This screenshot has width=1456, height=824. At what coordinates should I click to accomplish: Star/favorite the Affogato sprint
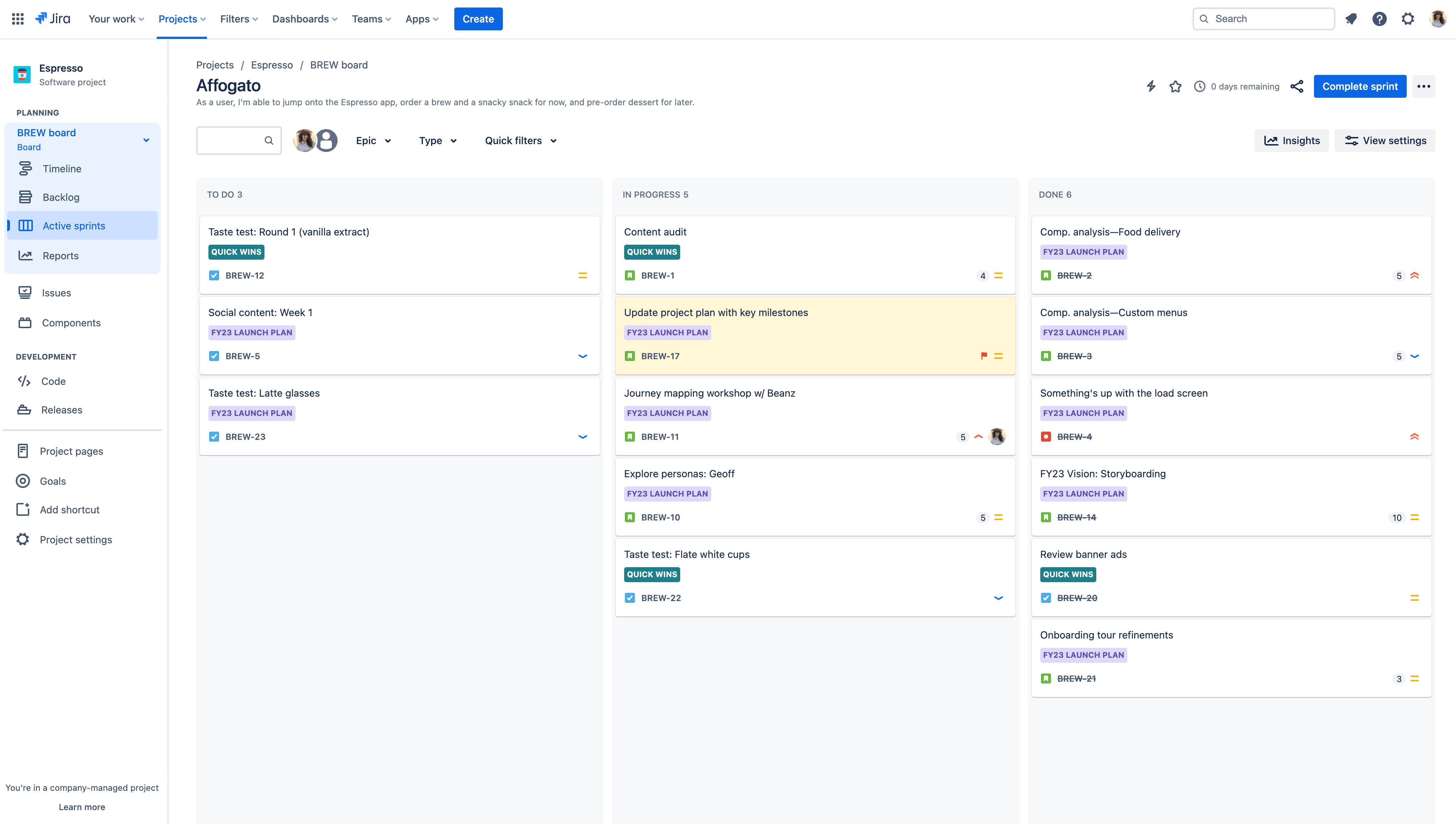[1176, 86]
